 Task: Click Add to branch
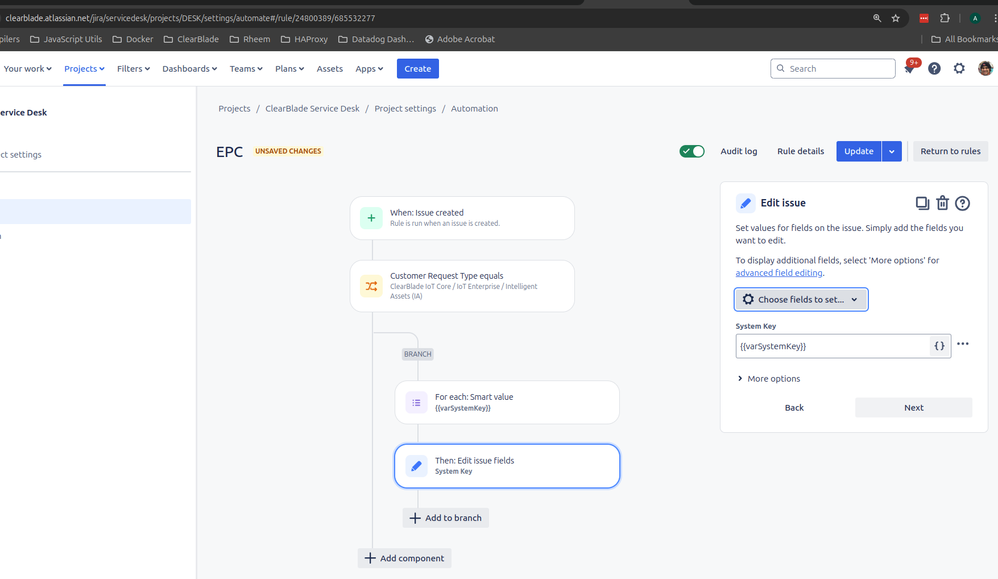[446, 518]
